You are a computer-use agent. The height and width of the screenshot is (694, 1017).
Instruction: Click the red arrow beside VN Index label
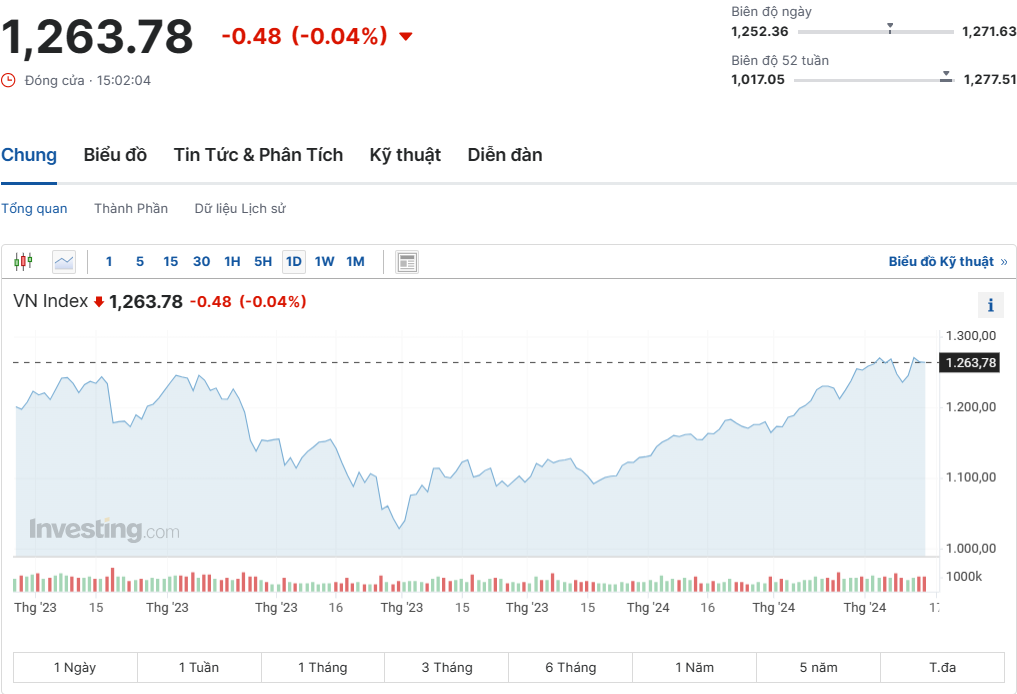coord(99,302)
